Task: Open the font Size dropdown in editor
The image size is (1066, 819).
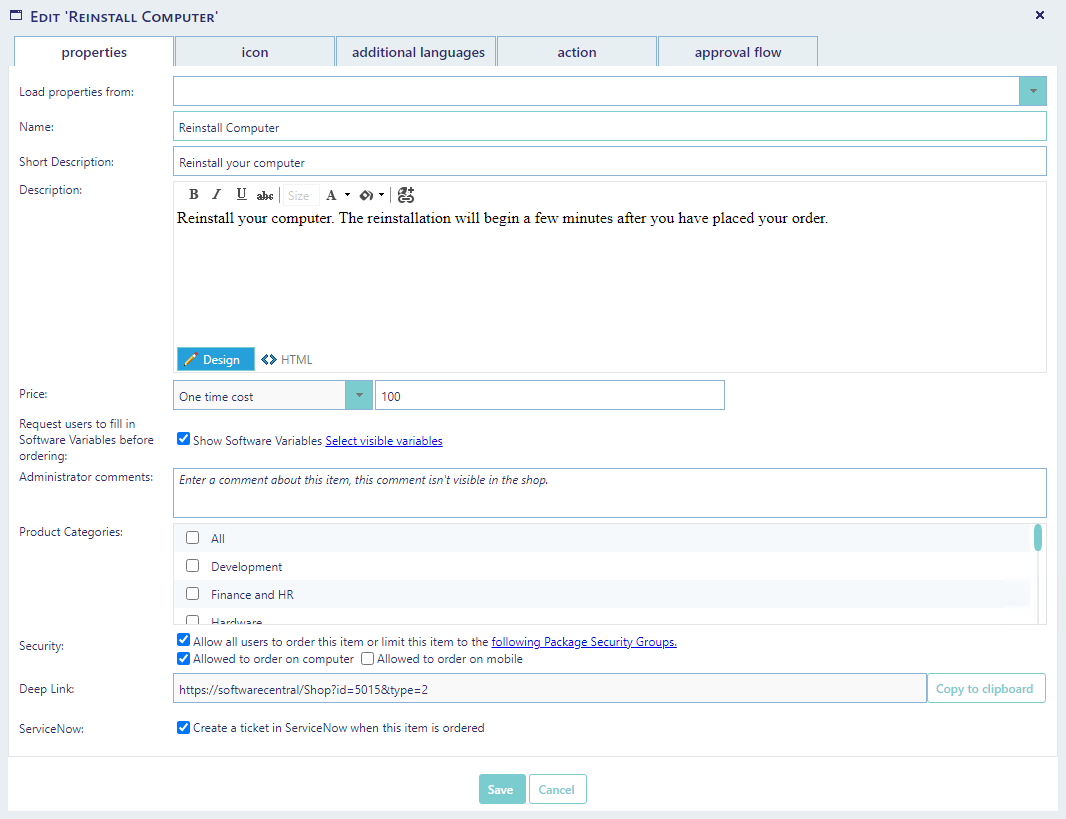Action: pyautogui.click(x=298, y=196)
